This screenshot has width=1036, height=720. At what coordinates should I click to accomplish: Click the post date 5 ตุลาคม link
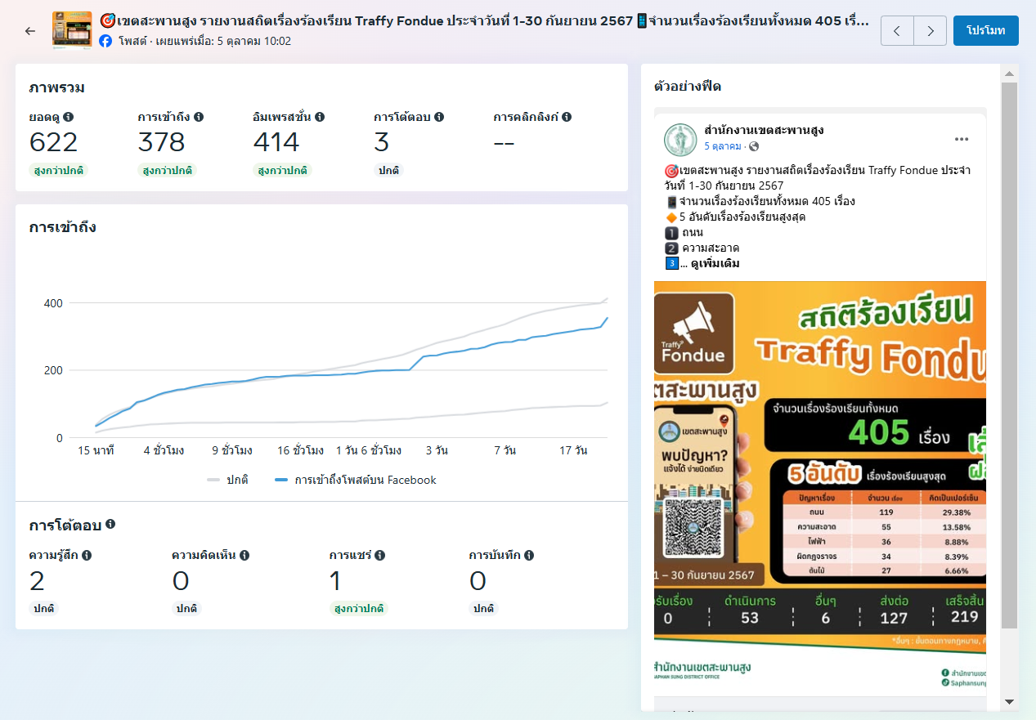(723, 146)
